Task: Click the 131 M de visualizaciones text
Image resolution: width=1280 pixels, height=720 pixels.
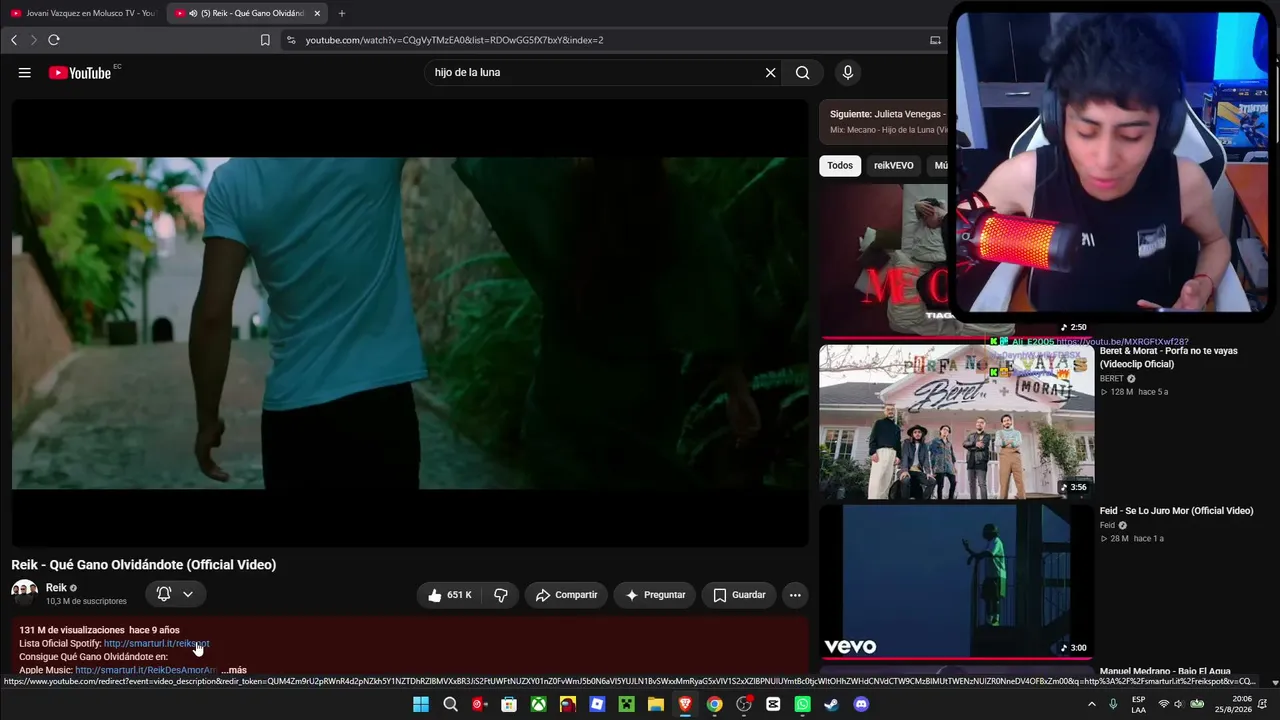Action: point(72,630)
